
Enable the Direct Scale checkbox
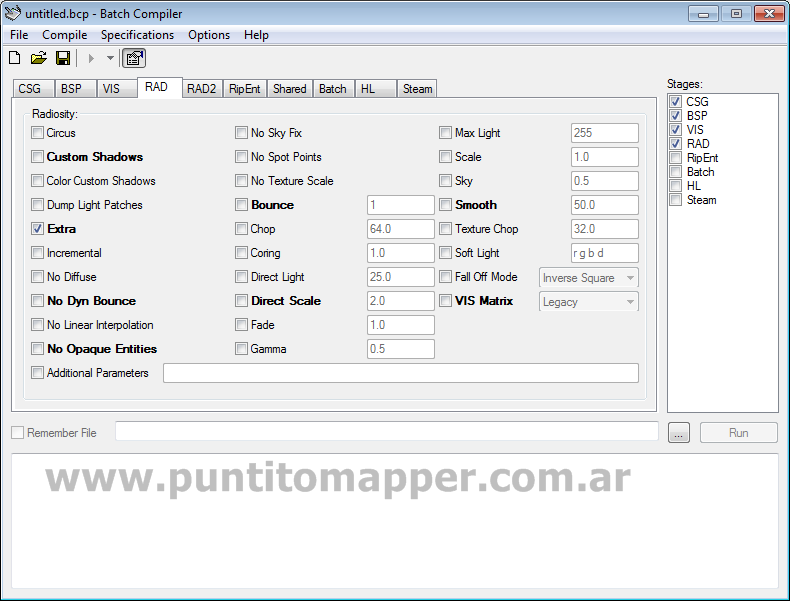click(241, 301)
